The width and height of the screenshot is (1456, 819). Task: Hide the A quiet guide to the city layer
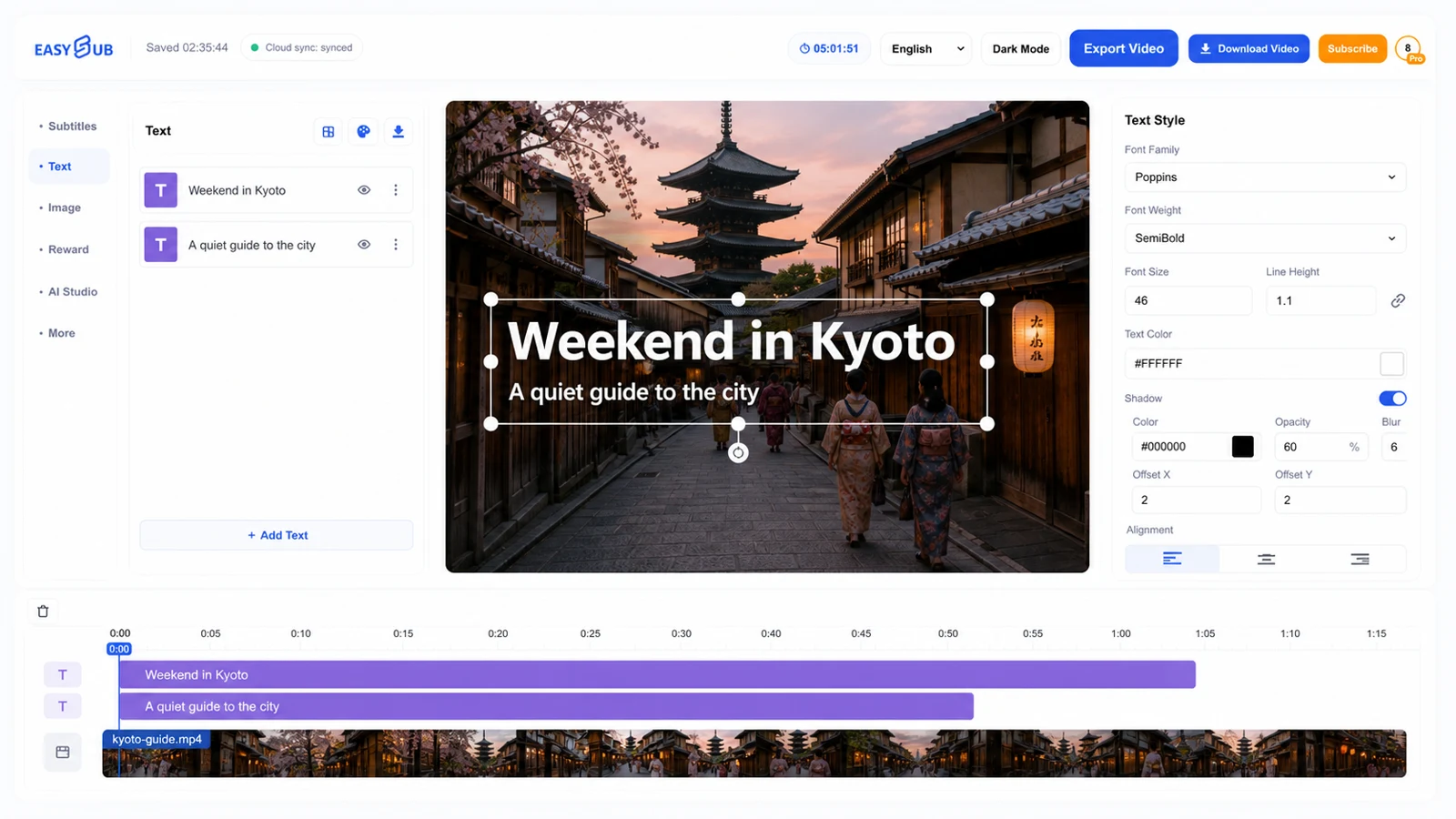pyautogui.click(x=364, y=245)
